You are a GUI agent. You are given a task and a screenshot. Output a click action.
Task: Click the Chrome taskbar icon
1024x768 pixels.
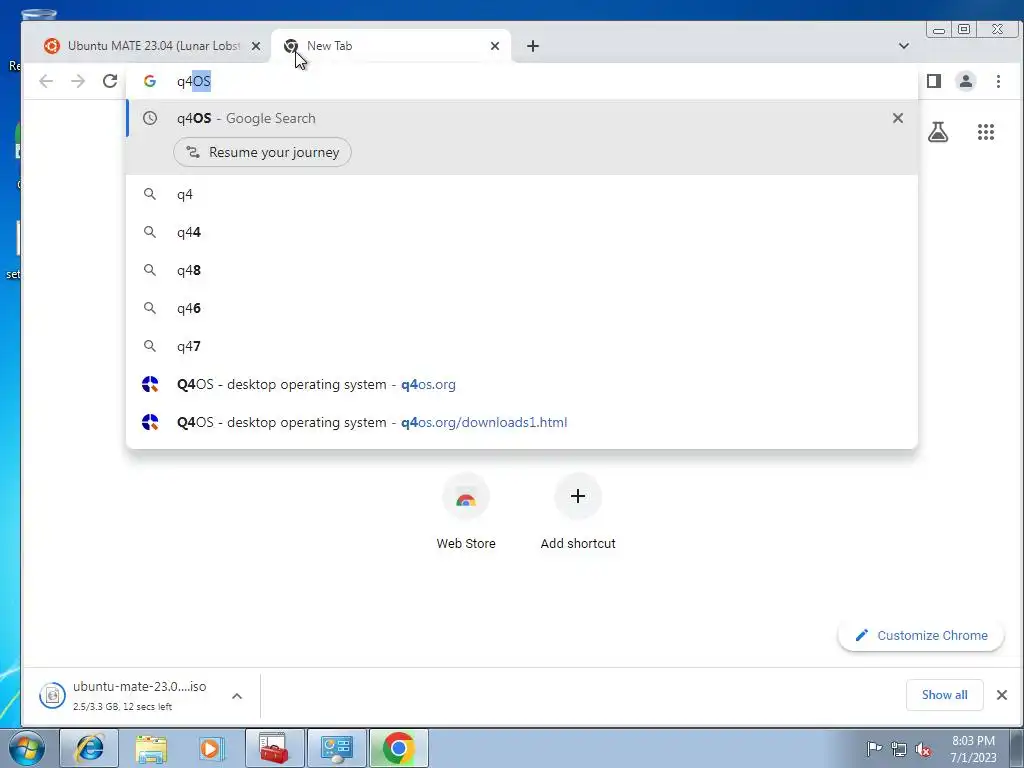(x=398, y=748)
